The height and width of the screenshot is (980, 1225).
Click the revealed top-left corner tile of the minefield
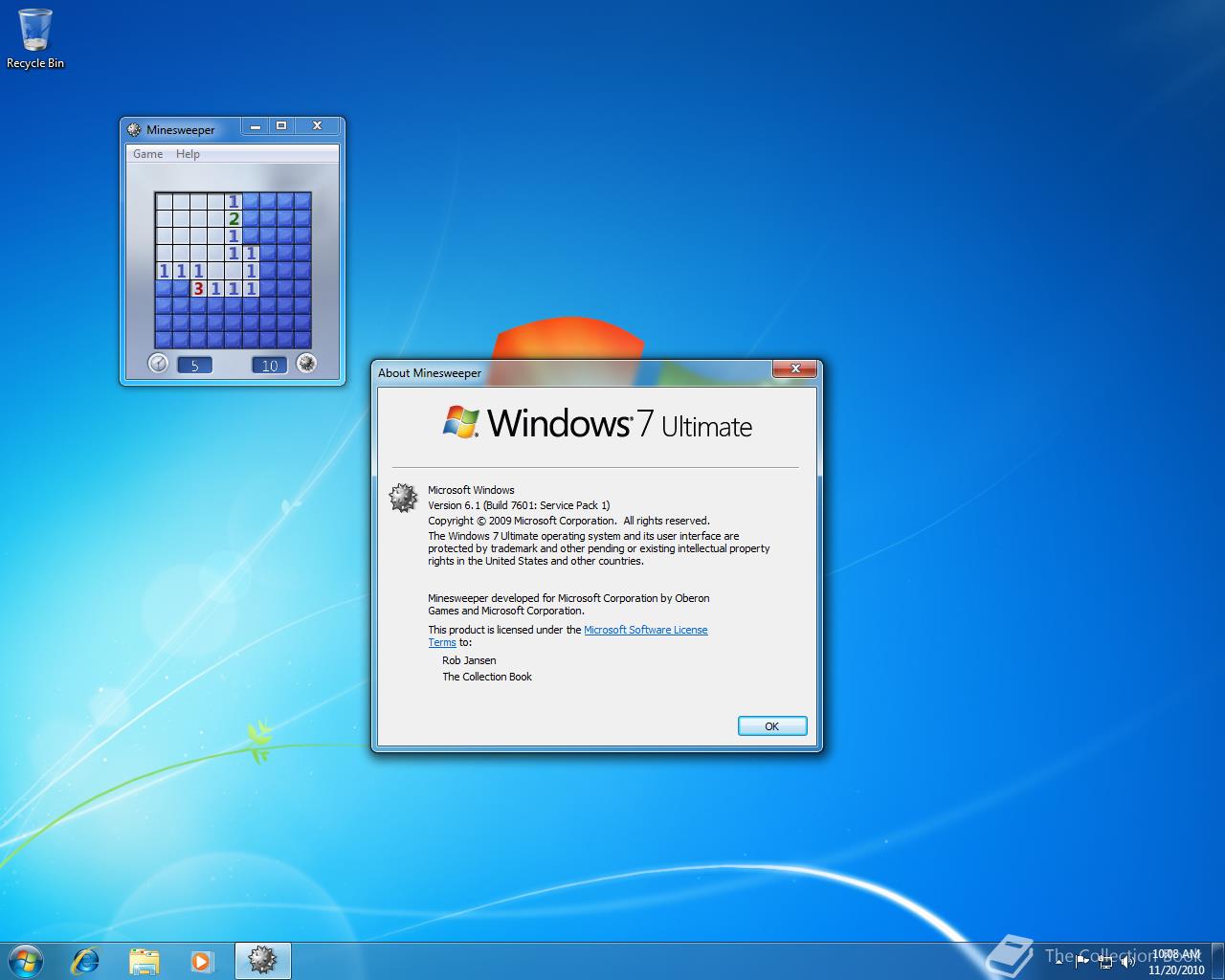tap(164, 202)
